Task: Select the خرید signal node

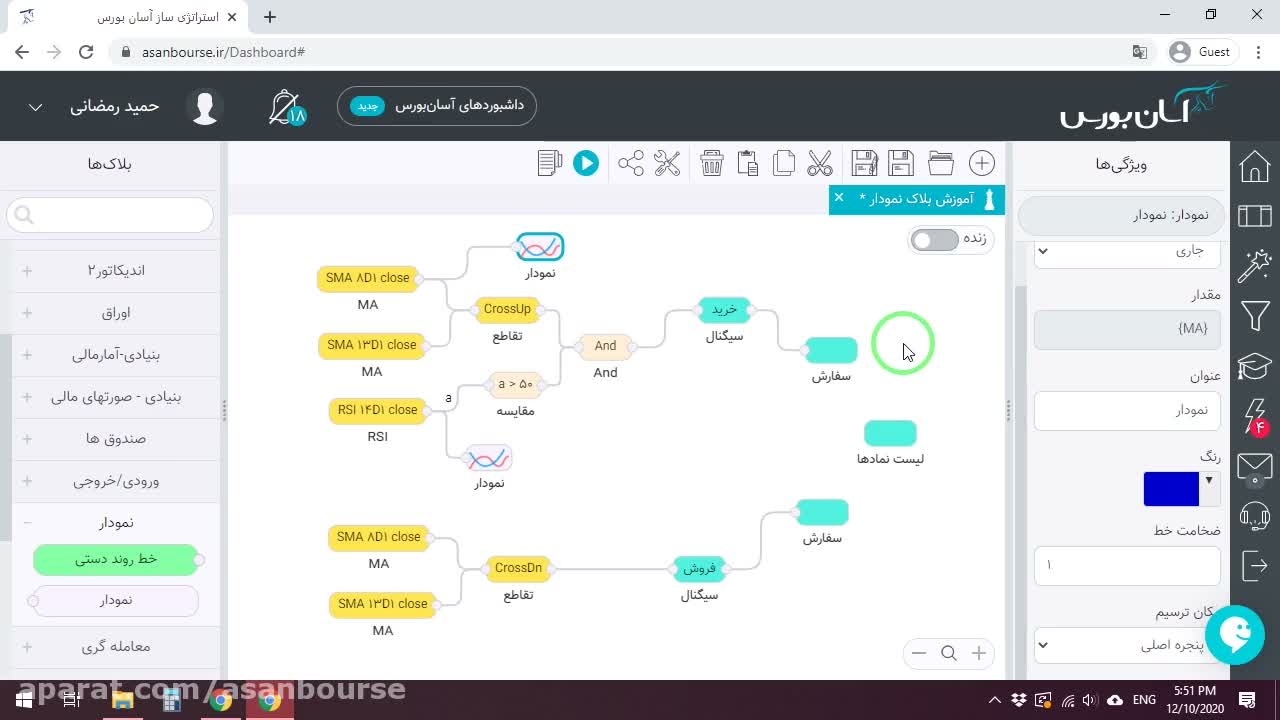Action: [724, 310]
